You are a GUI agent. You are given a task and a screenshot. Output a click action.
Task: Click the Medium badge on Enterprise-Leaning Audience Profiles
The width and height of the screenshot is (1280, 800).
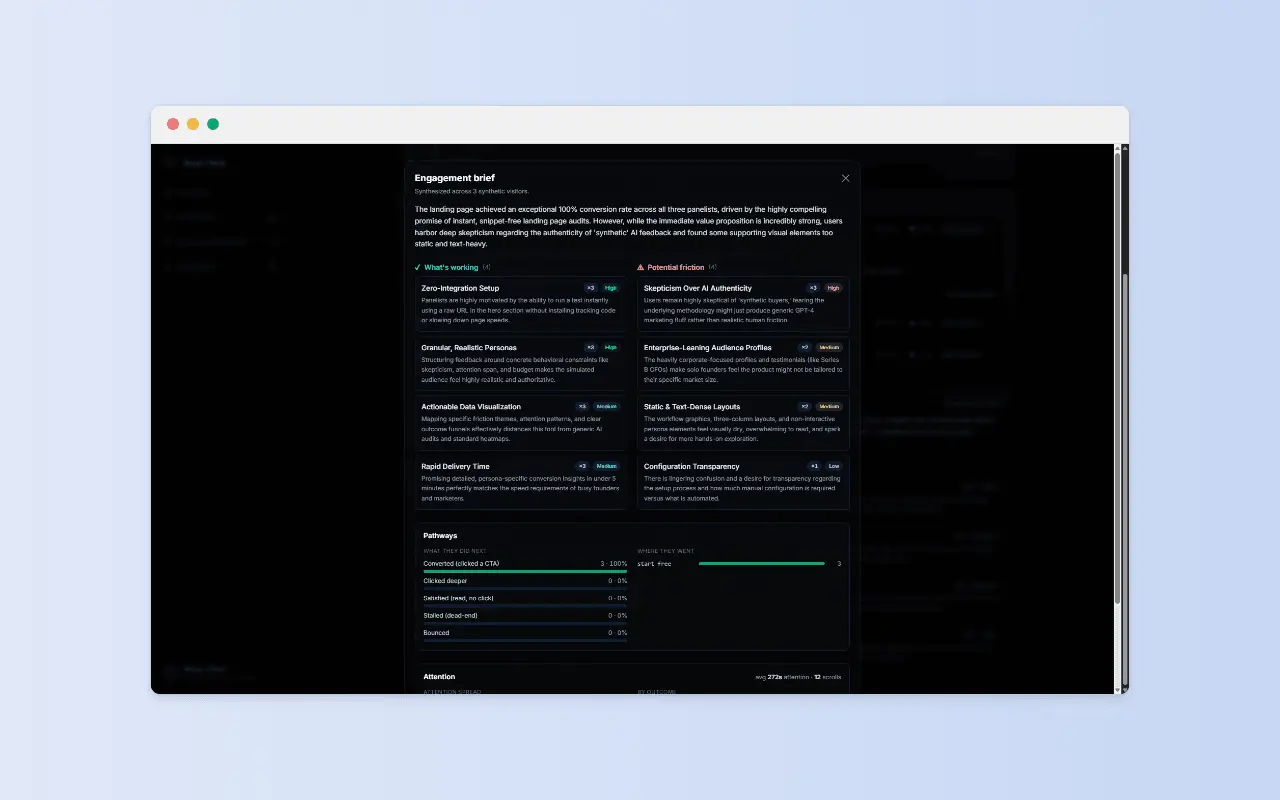[829, 347]
